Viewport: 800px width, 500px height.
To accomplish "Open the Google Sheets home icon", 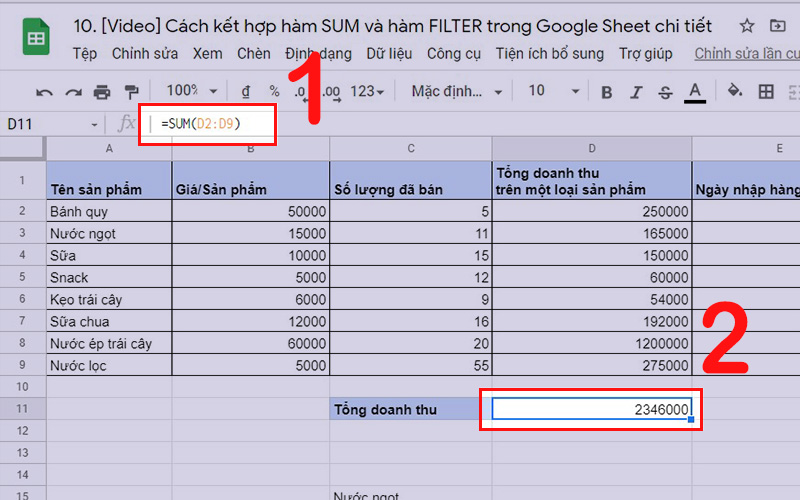I will [37, 38].
